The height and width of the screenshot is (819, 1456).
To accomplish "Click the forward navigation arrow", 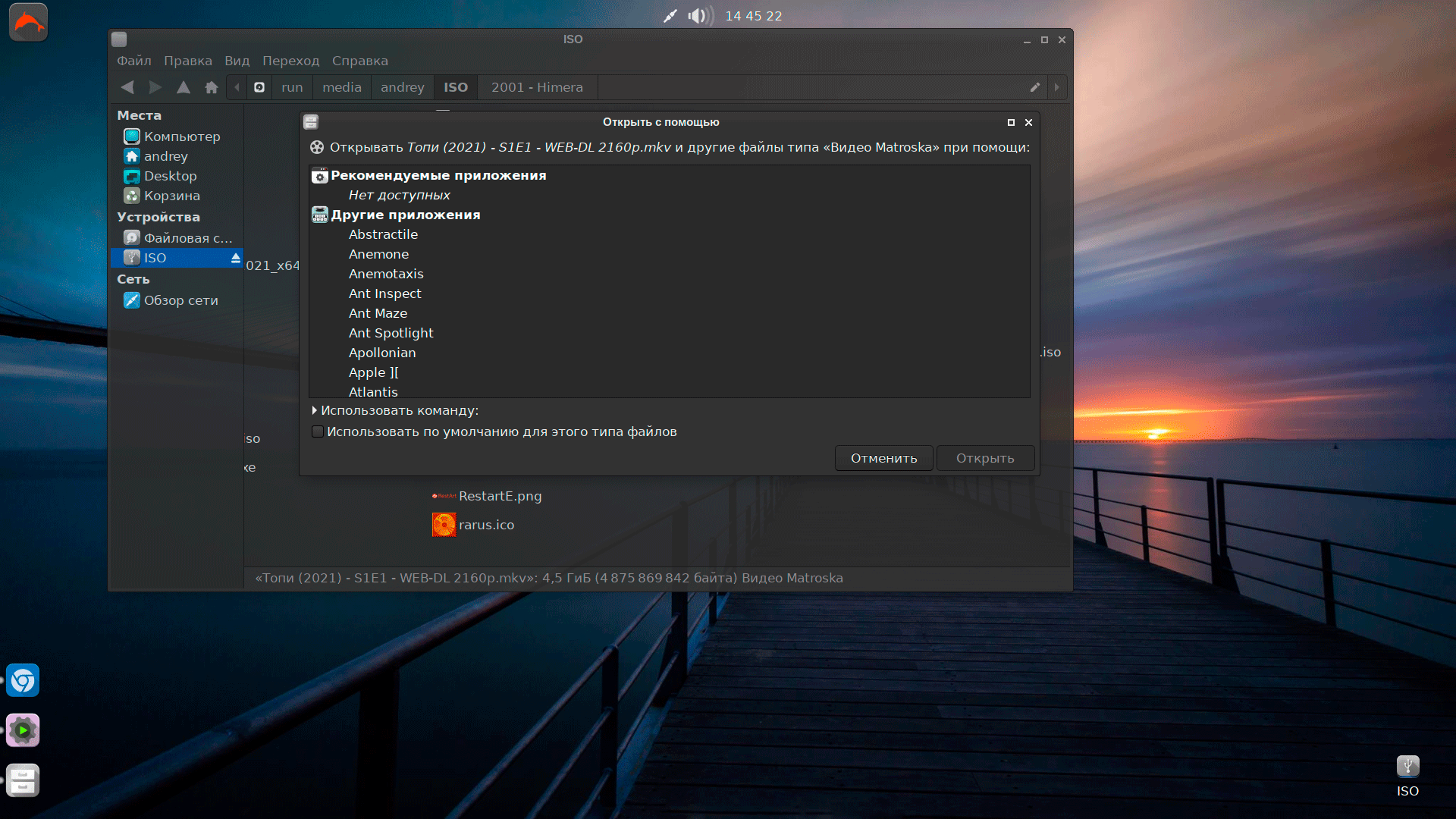I will pyautogui.click(x=155, y=87).
